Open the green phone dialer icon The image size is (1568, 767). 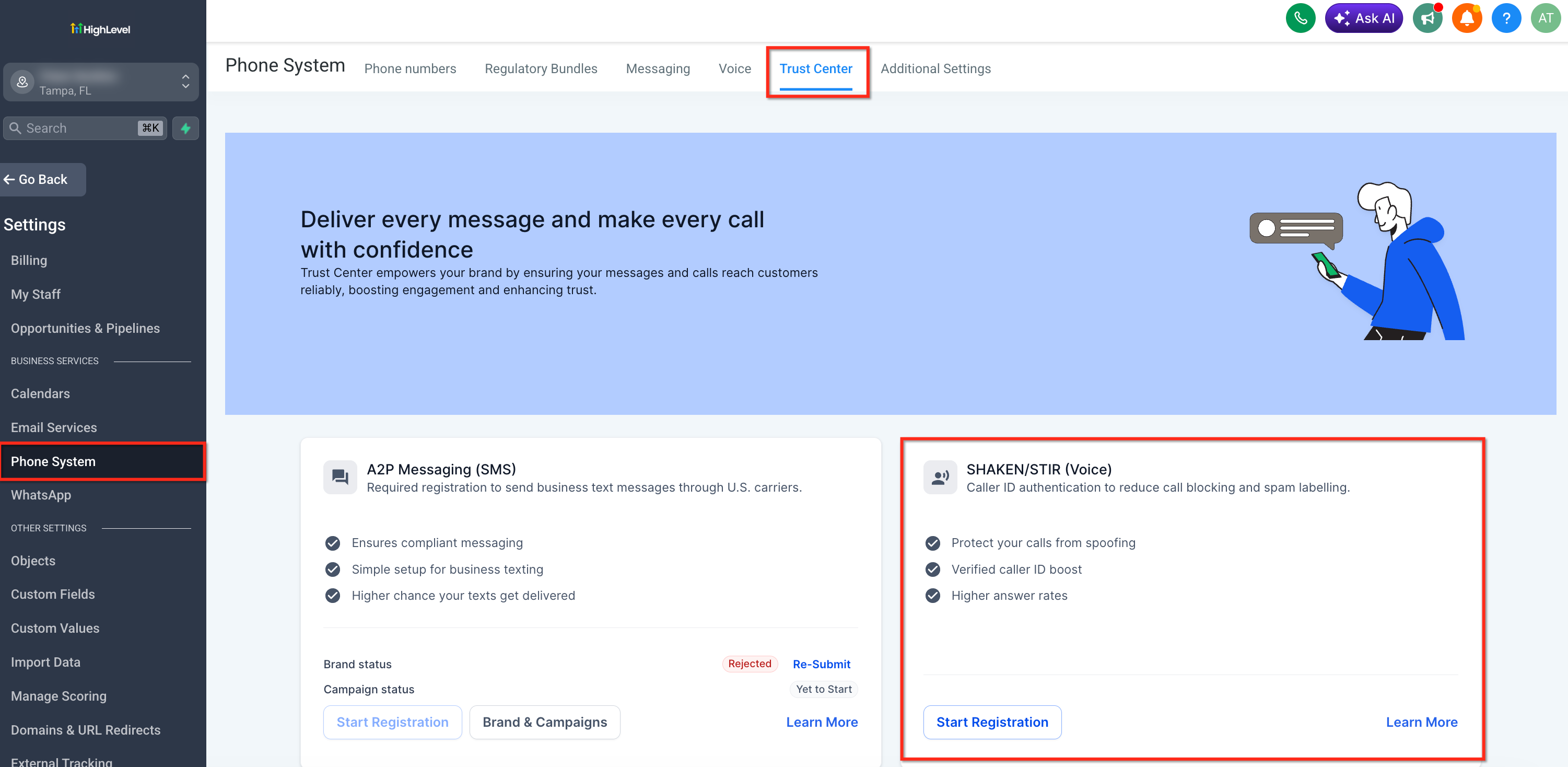[x=1300, y=18]
